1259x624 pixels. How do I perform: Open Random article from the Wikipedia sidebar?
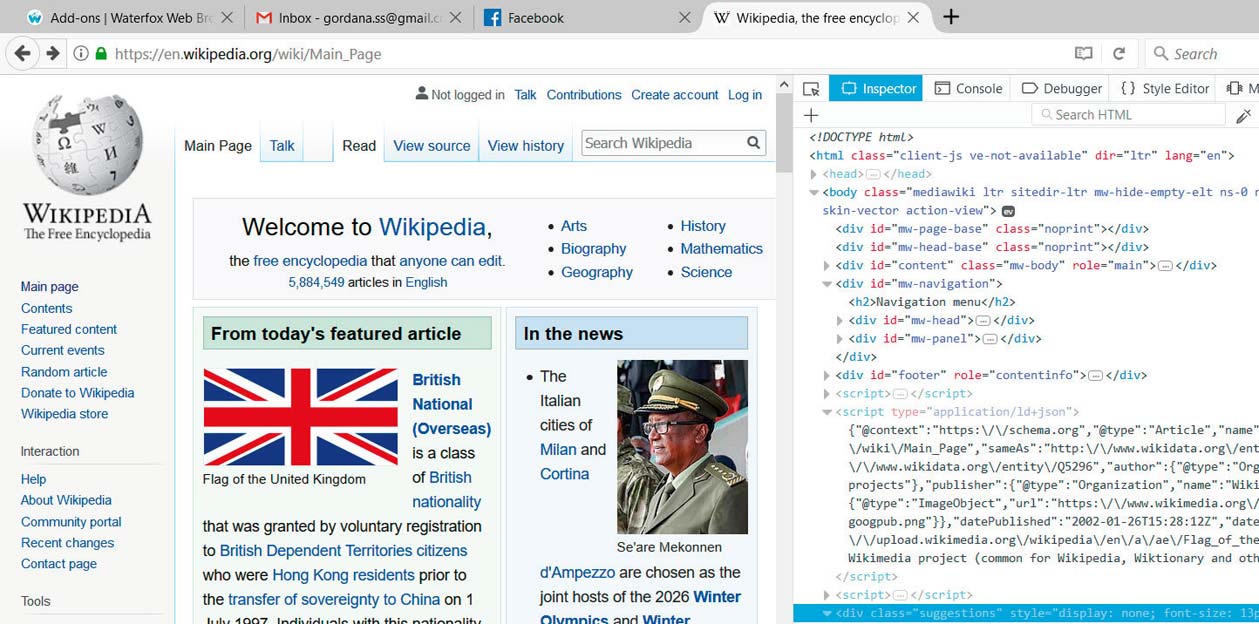coord(64,372)
